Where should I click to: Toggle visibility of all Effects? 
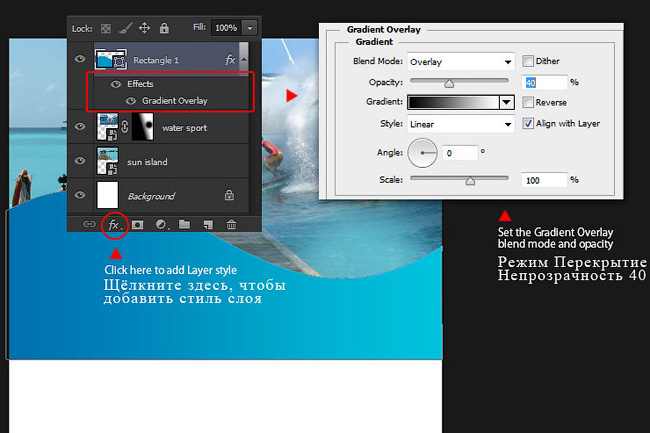tap(116, 84)
